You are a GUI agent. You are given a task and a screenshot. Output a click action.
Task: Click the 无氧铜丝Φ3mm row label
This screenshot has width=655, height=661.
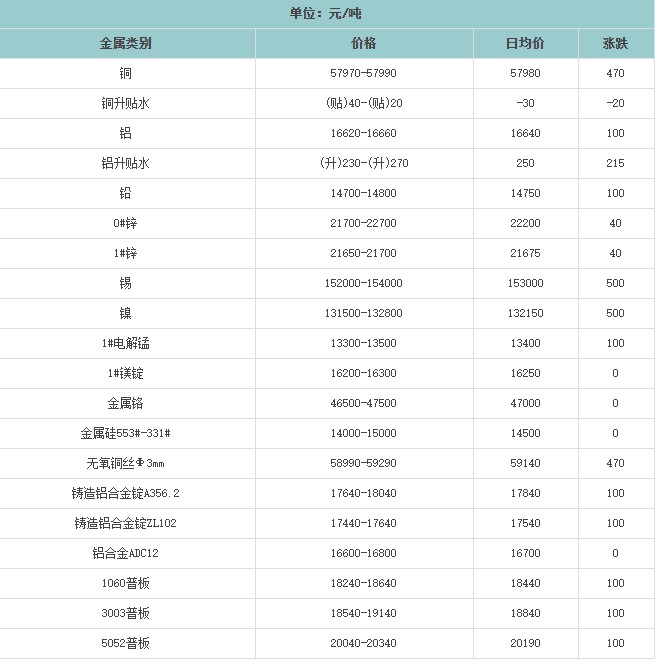pos(126,464)
